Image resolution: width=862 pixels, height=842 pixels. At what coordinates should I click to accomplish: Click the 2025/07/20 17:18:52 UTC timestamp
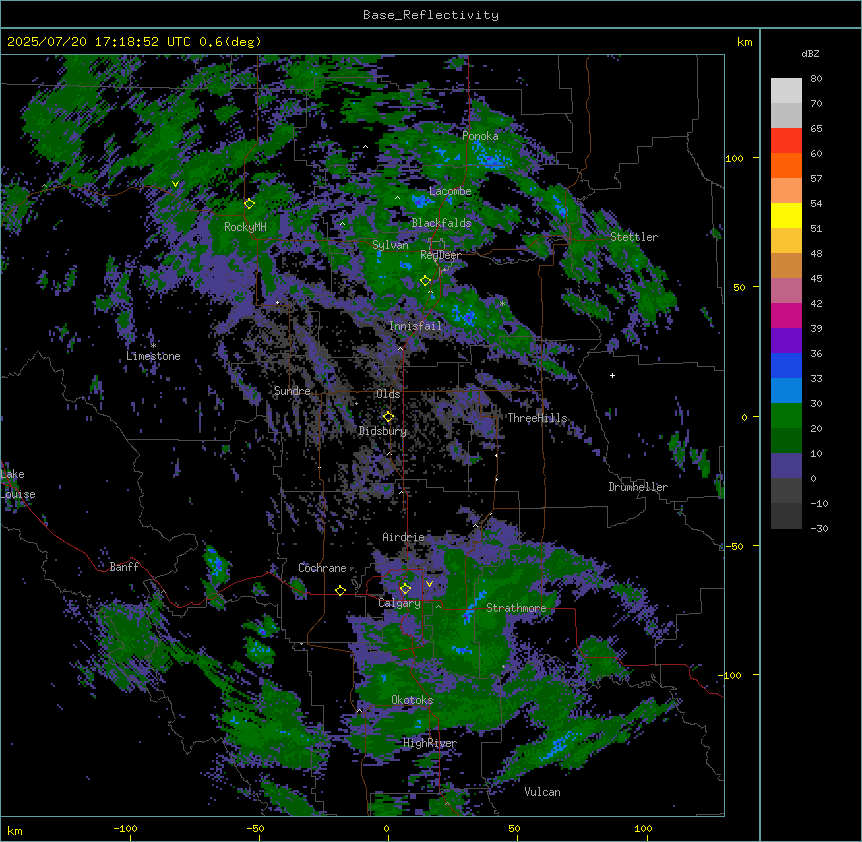pos(99,42)
